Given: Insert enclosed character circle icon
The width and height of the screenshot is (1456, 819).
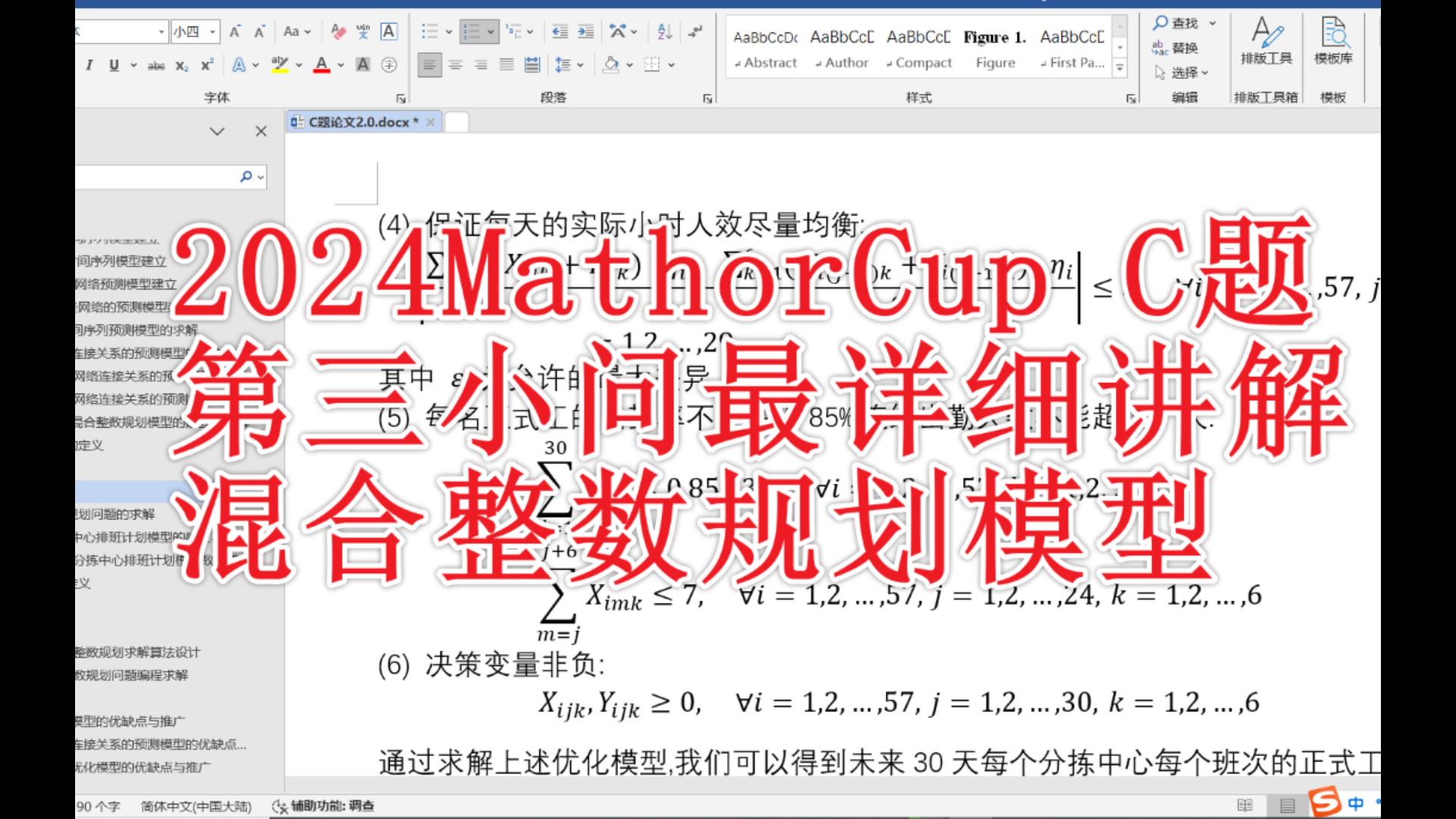Looking at the screenshot, I should pyautogui.click(x=389, y=65).
